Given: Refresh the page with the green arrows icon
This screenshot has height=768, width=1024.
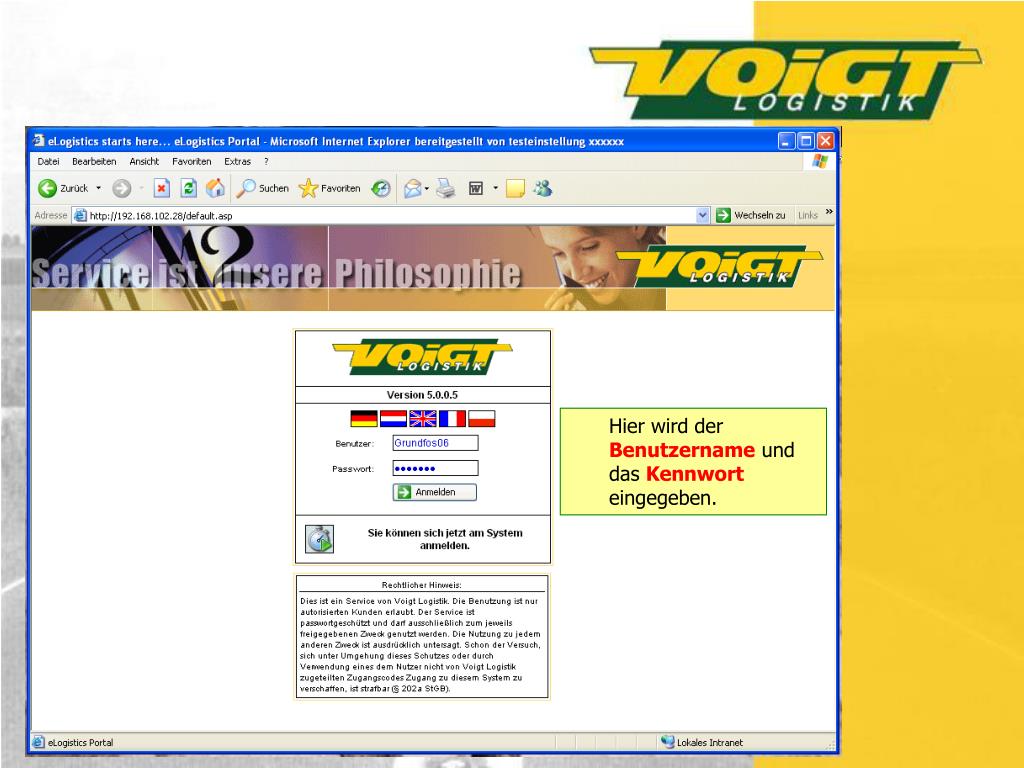Looking at the screenshot, I should 189,189.
